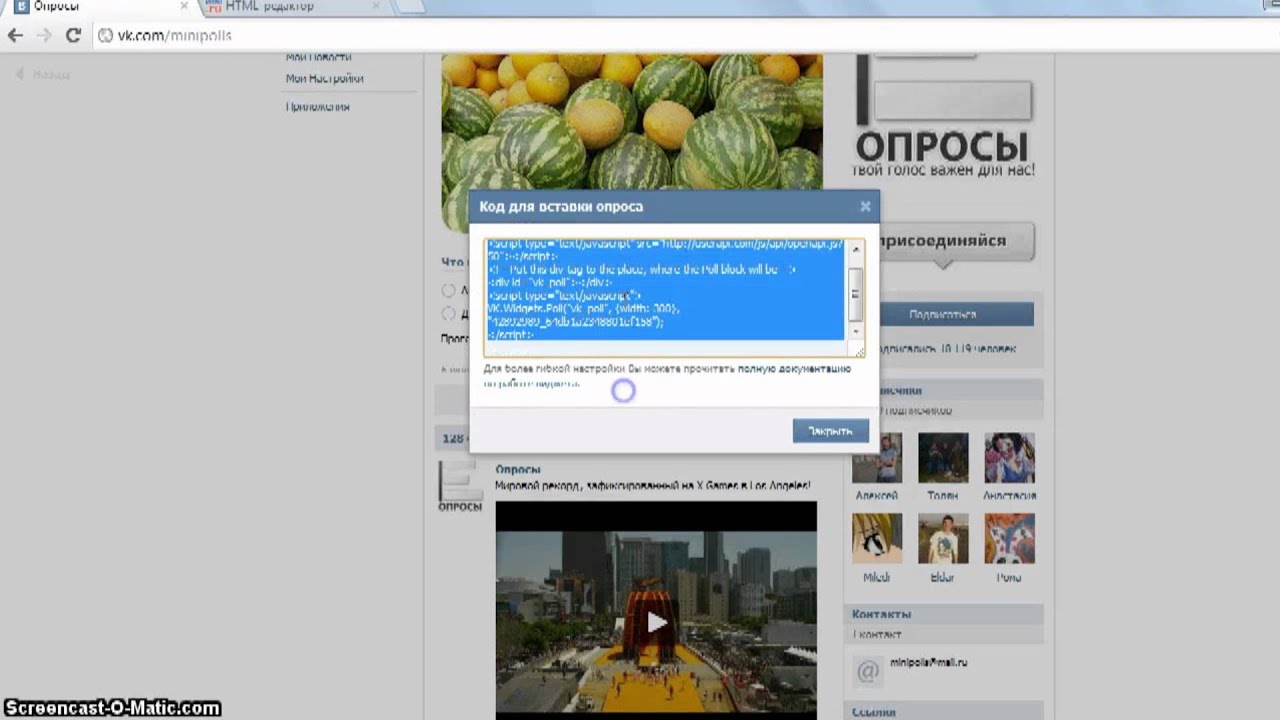
Task: Open the Контакты section header
Action: 944,614
